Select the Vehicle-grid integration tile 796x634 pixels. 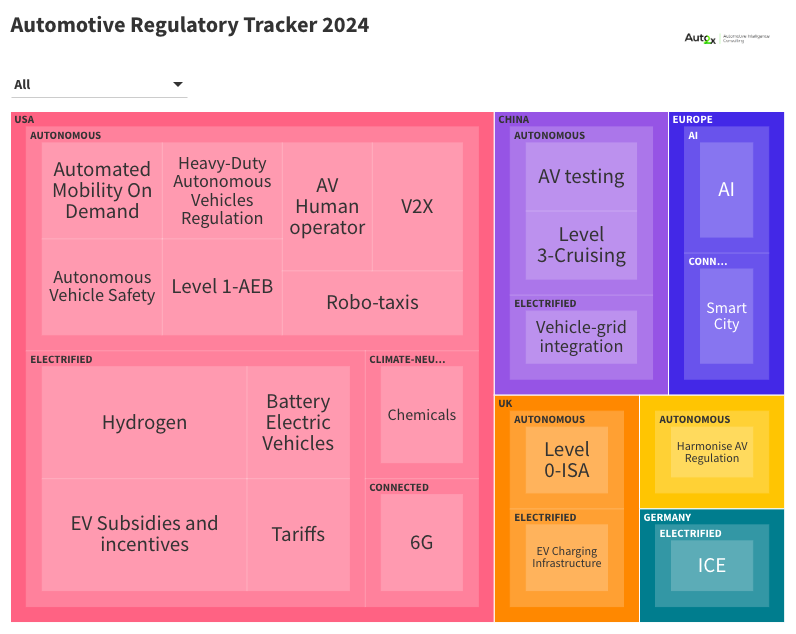coord(581,337)
